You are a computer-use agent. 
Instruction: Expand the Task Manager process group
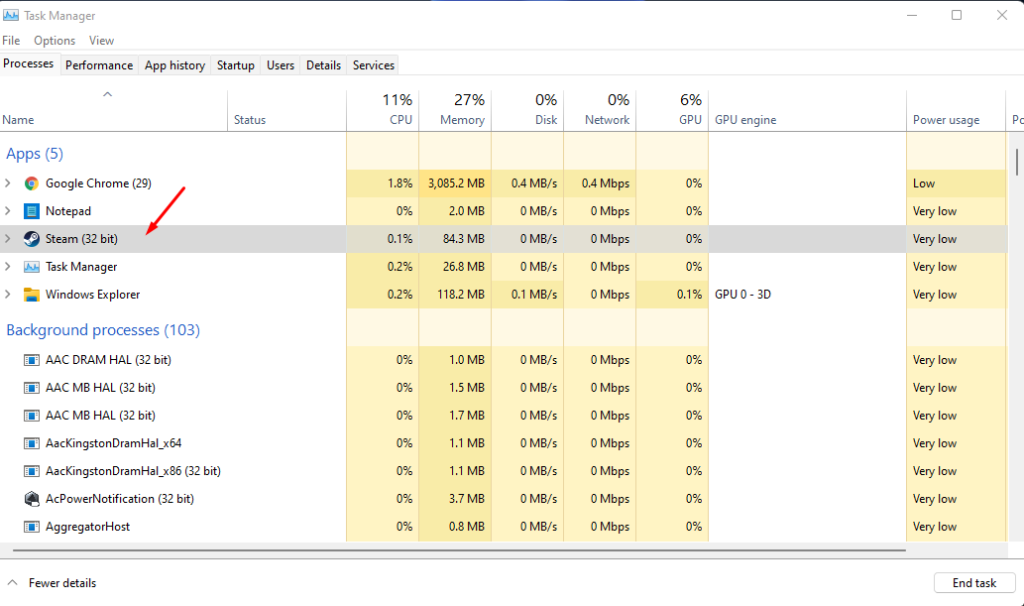click(x=8, y=266)
